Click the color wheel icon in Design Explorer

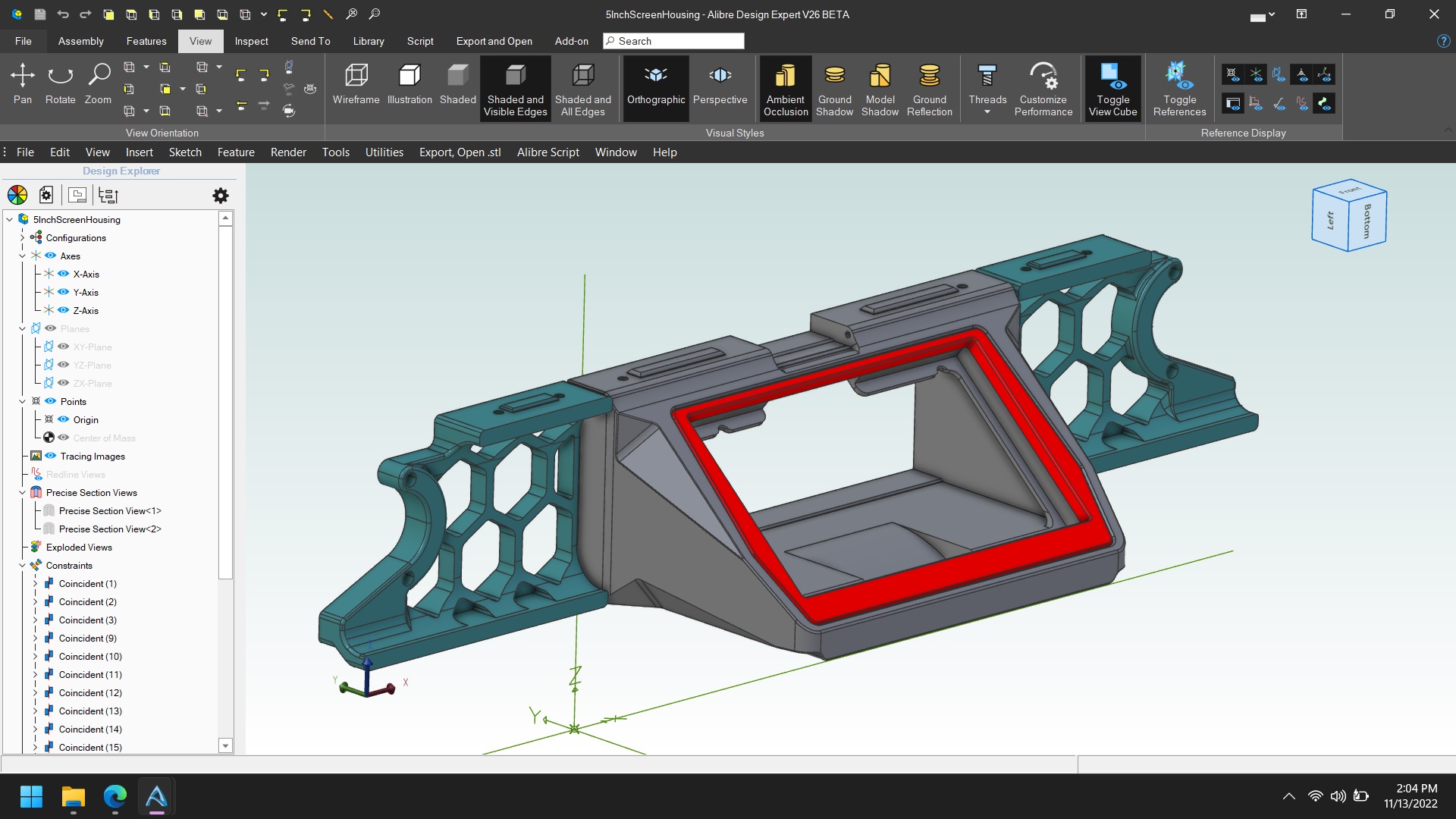pos(17,196)
